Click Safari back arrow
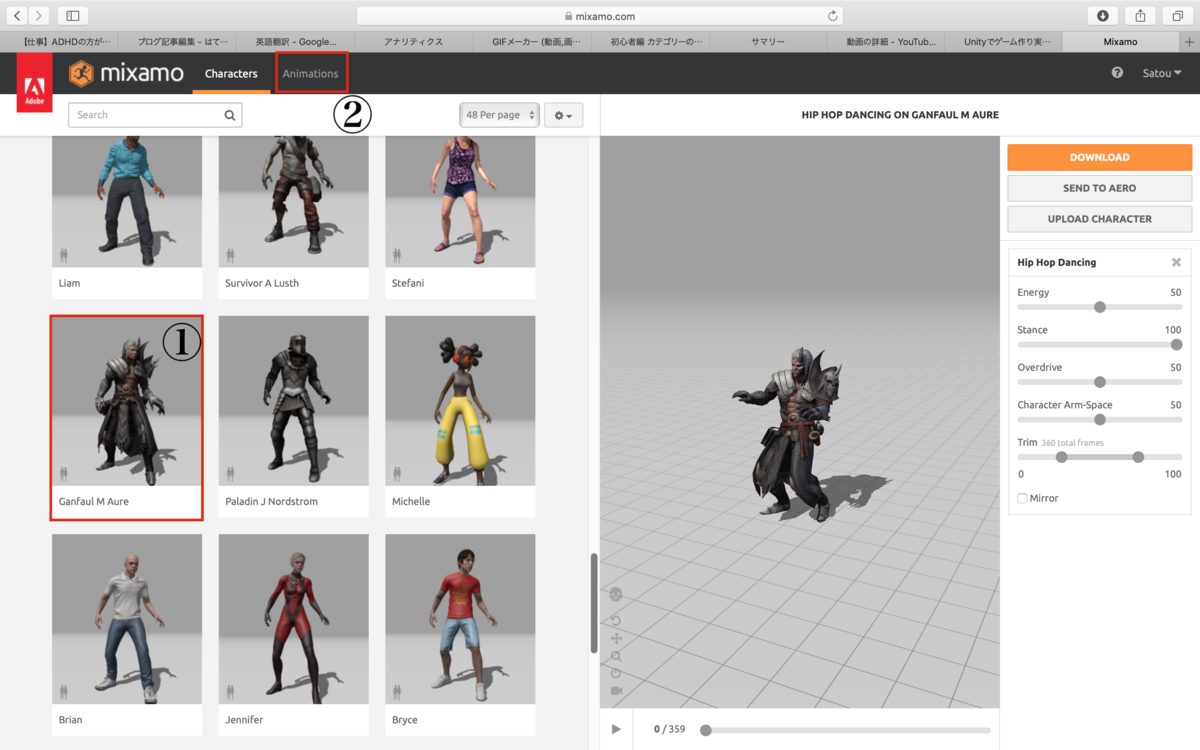The width and height of the screenshot is (1200, 750). coord(19,16)
